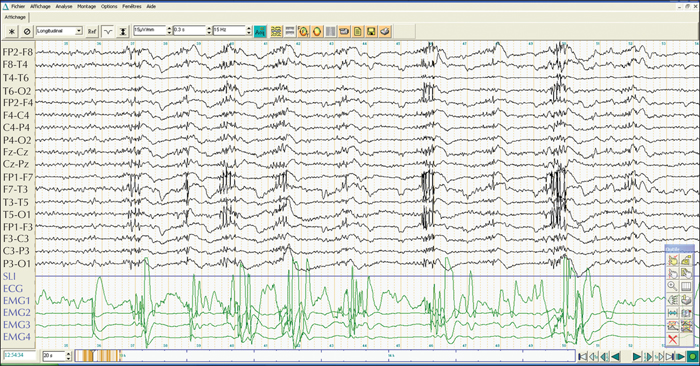The height and width of the screenshot is (366, 700).
Task: Click the rewind by step button
Action: 594,356
